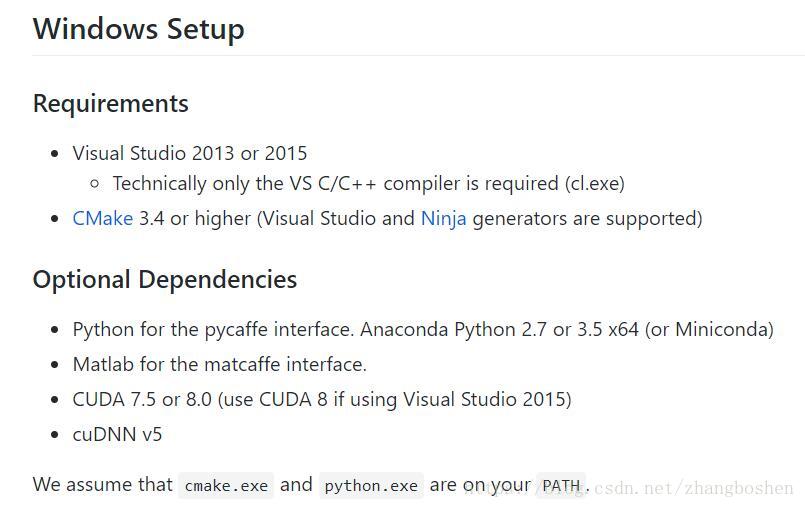Click the Visual Studio 2013 or 2015 item

(190, 153)
